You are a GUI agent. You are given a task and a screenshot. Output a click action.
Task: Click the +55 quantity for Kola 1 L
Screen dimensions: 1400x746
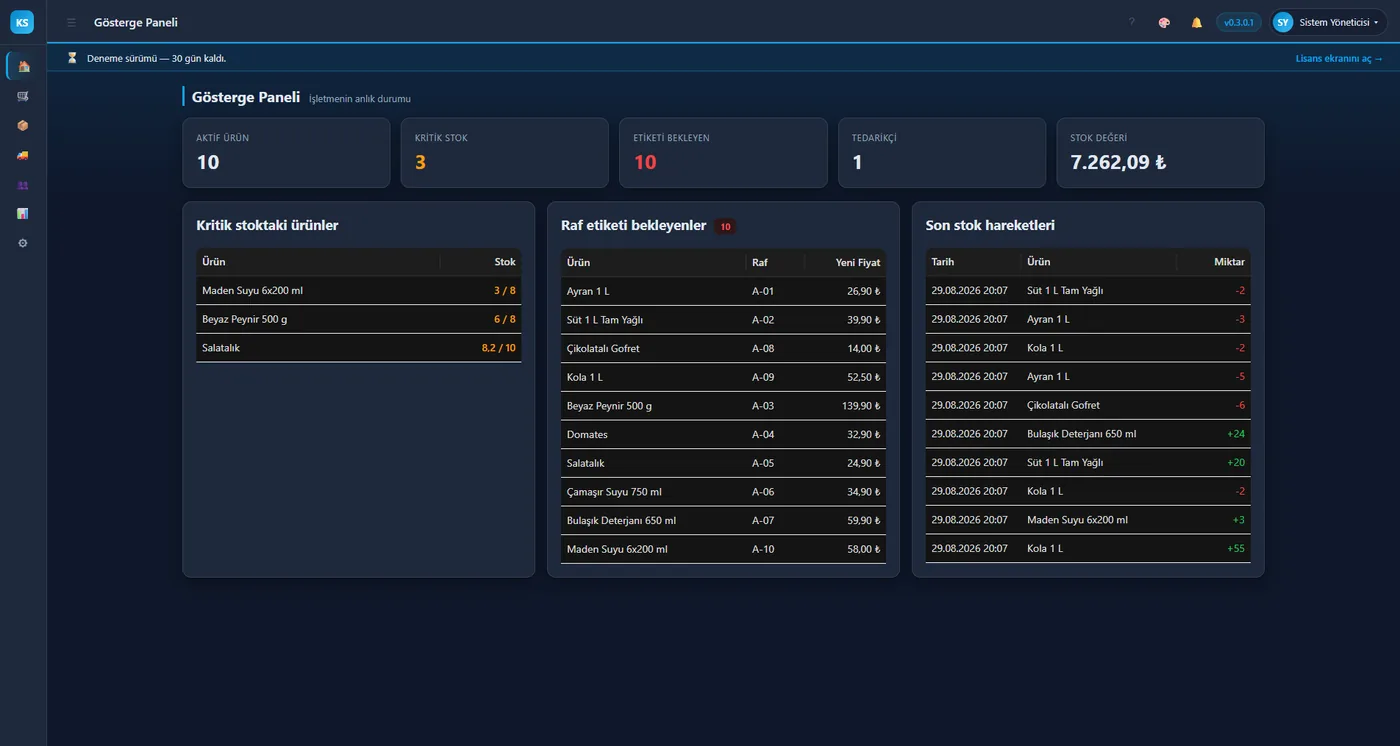1236,549
